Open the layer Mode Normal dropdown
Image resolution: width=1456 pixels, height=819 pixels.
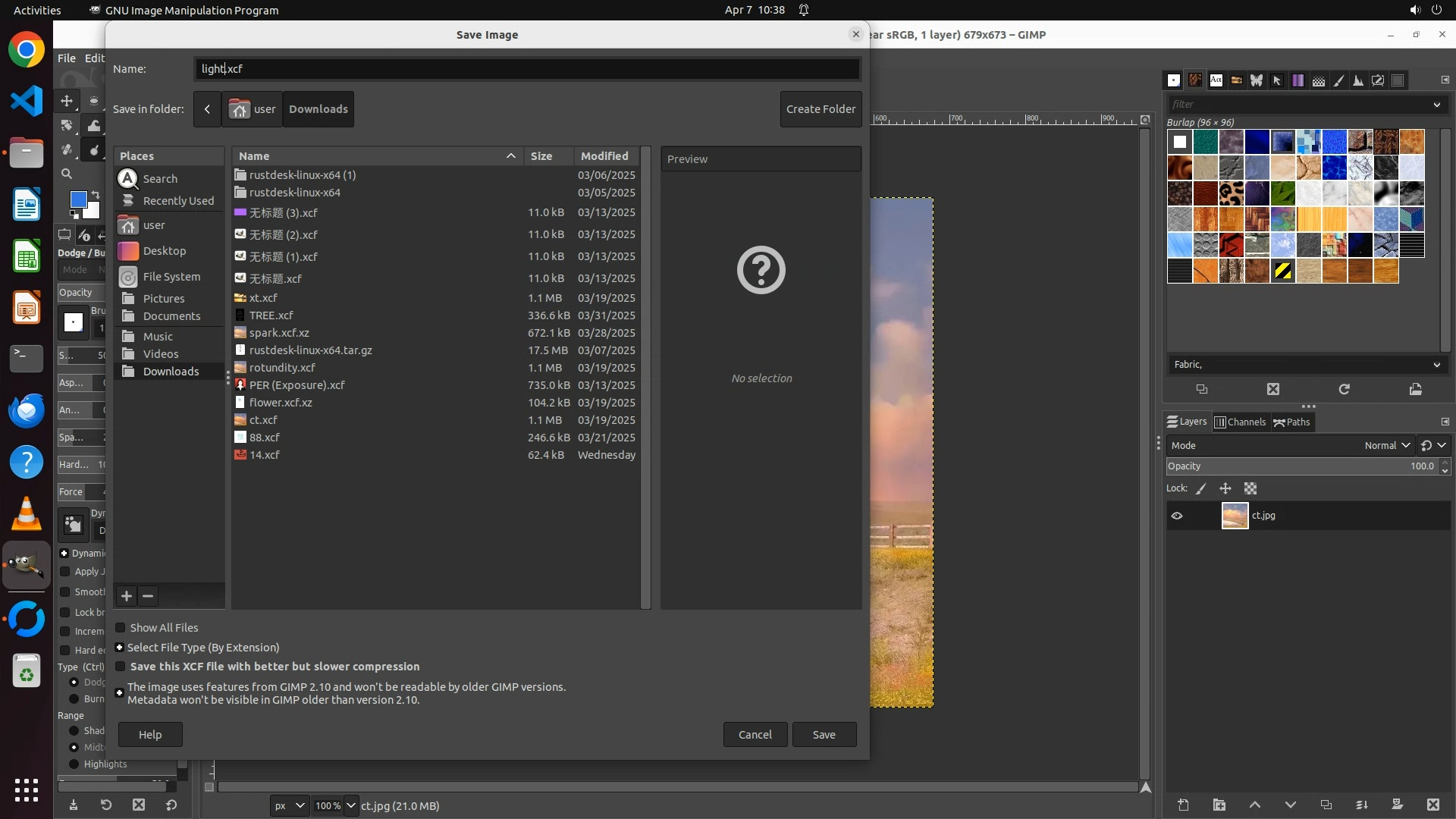[1386, 446]
